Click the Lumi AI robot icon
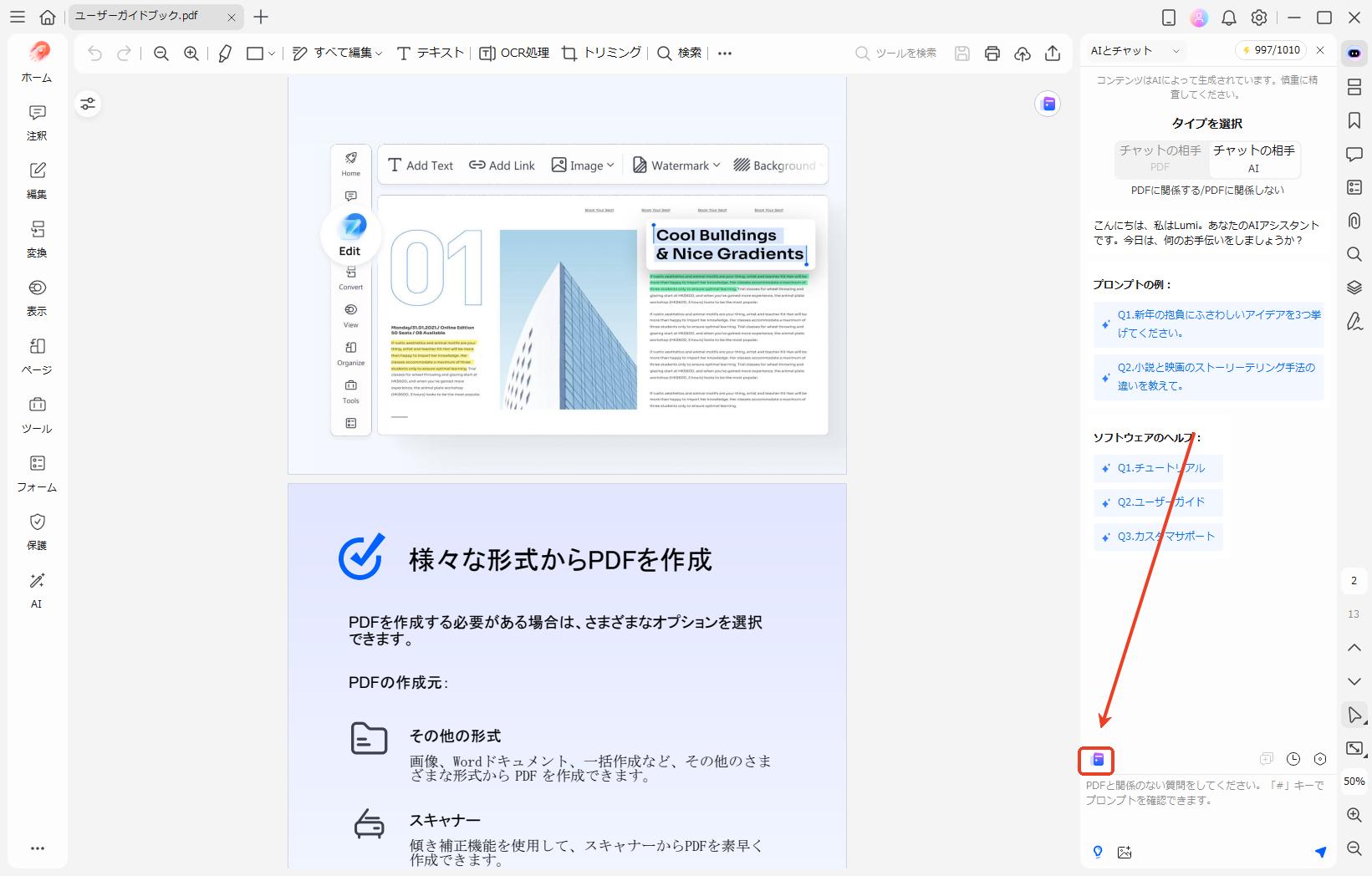Screen dimensions: 1372x876 1354,52
